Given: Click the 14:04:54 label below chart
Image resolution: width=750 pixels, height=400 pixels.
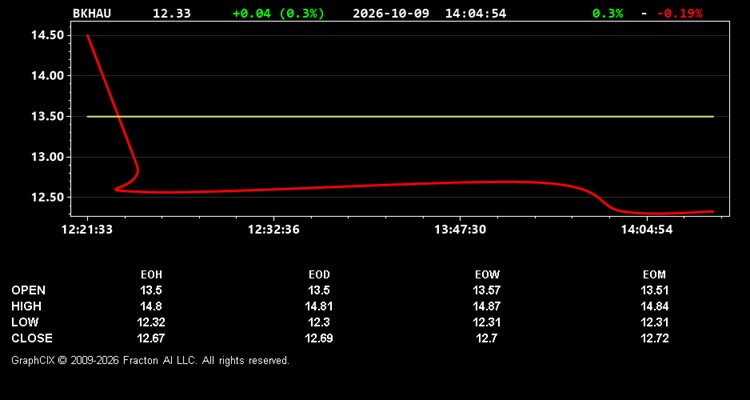Looking at the screenshot, I should tap(647, 230).
